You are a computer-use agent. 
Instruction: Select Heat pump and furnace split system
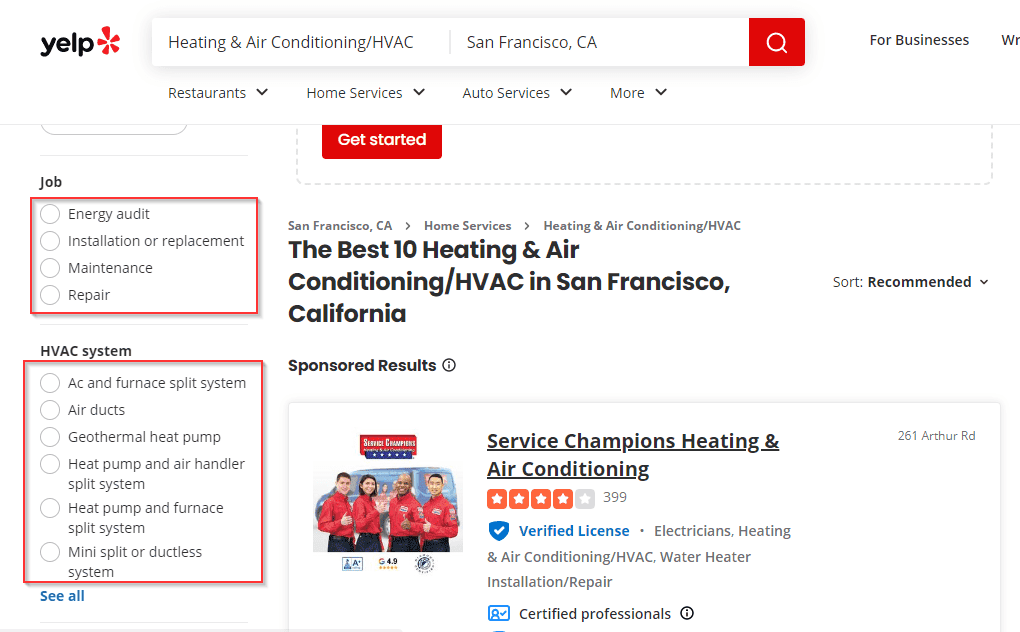(x=50, y=508)
